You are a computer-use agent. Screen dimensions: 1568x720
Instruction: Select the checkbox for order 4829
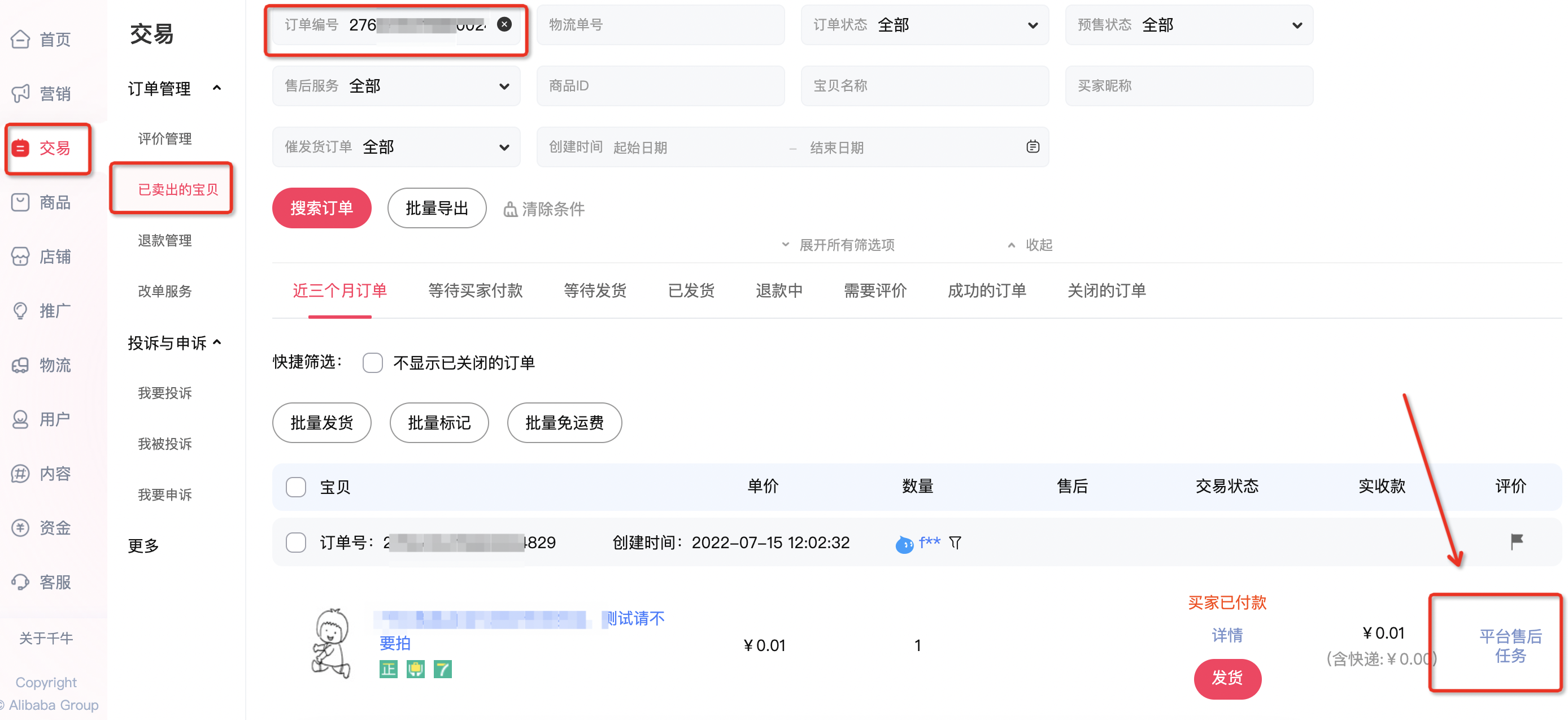pyautogui.click(x=296, y=542)
